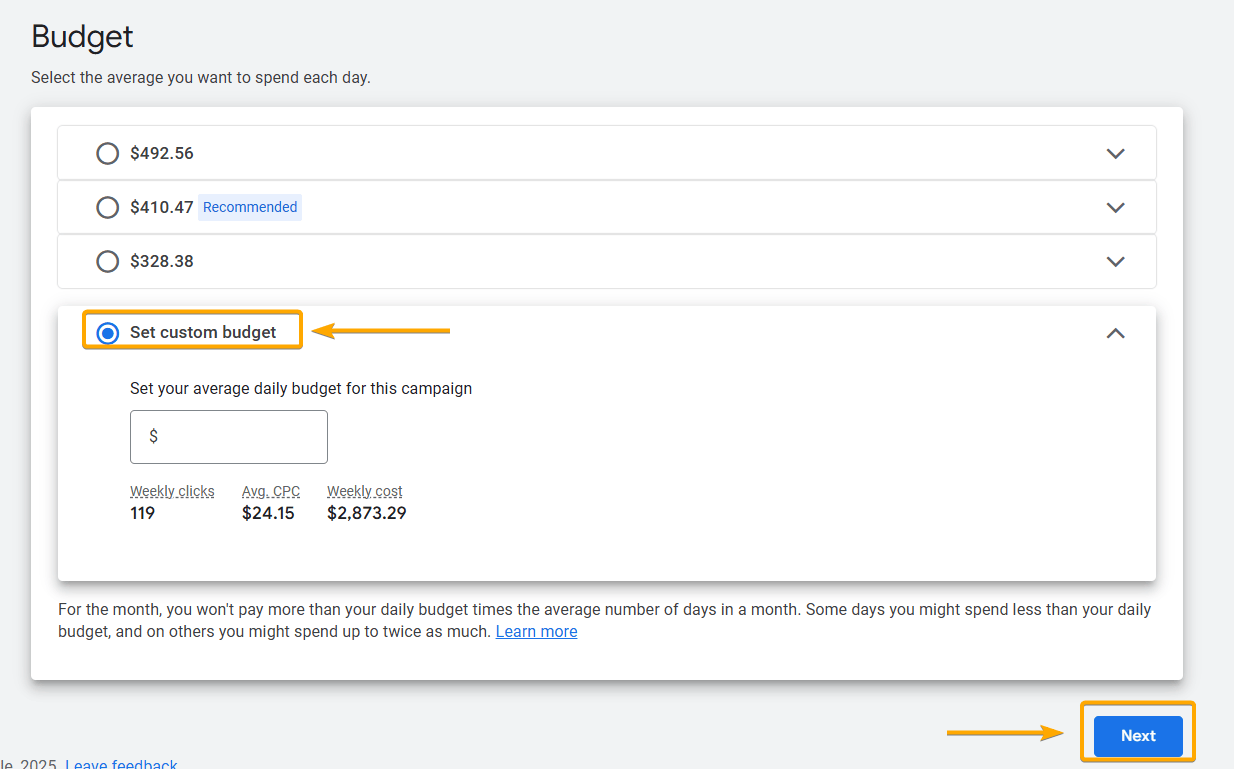Viewport: 1234px width, 769px height.
Task: Click the 119 weekly clicks value
Action: [x=143, y=513]
